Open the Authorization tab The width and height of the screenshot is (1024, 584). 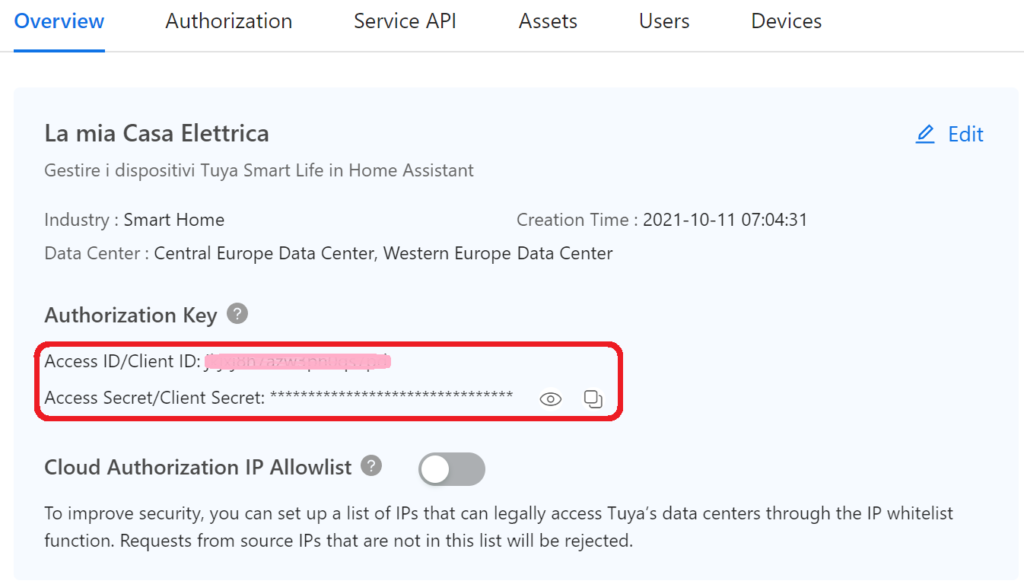pos(229,21)
